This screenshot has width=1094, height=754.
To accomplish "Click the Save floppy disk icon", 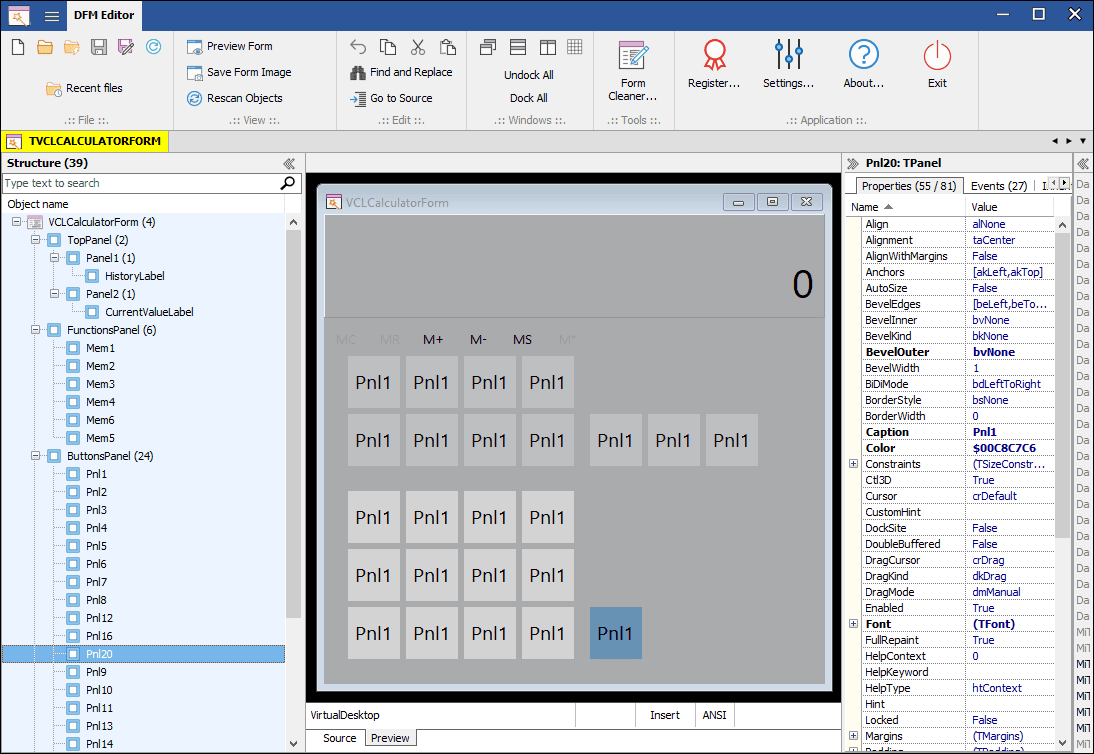I will tap(99, 47).
